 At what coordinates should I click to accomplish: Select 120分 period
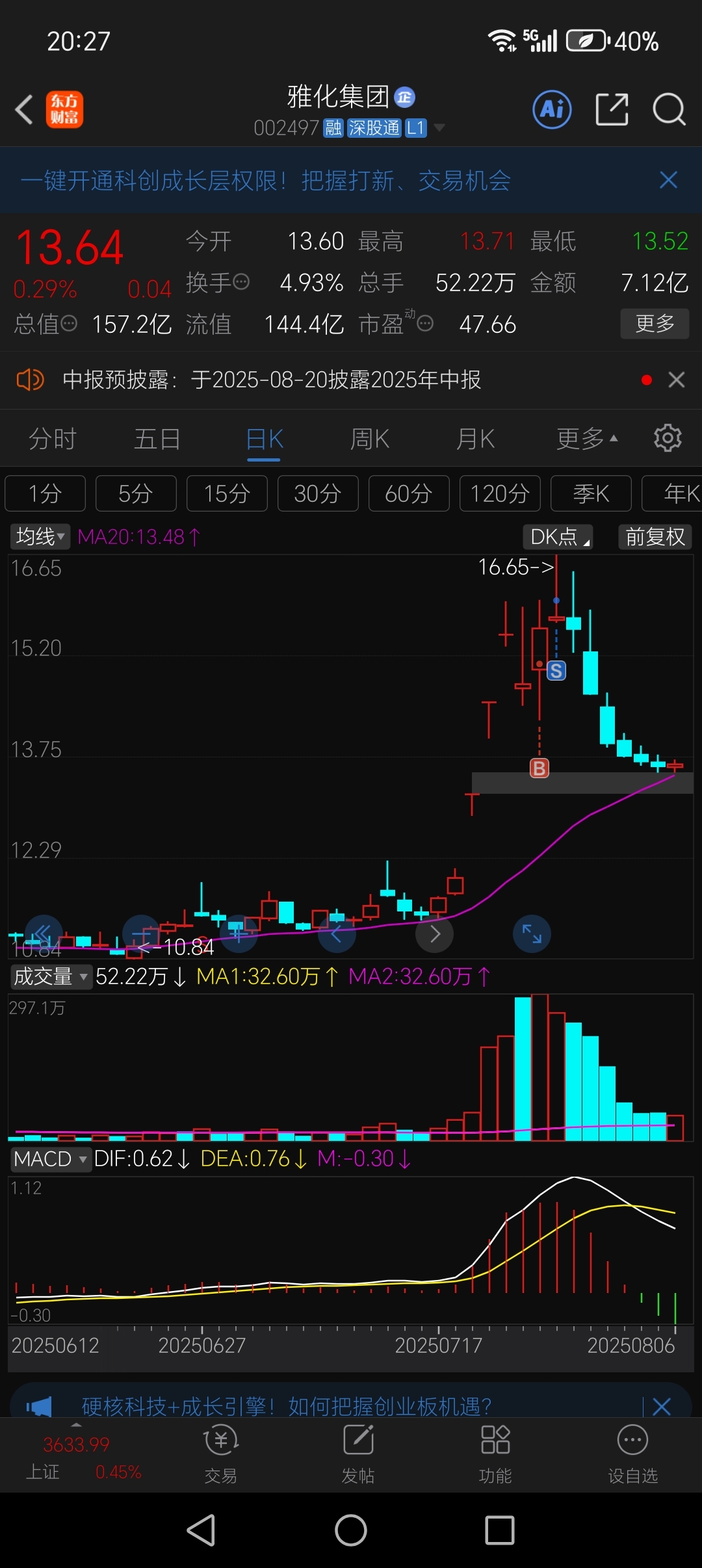pyautogui.click(x=500, y=493)
